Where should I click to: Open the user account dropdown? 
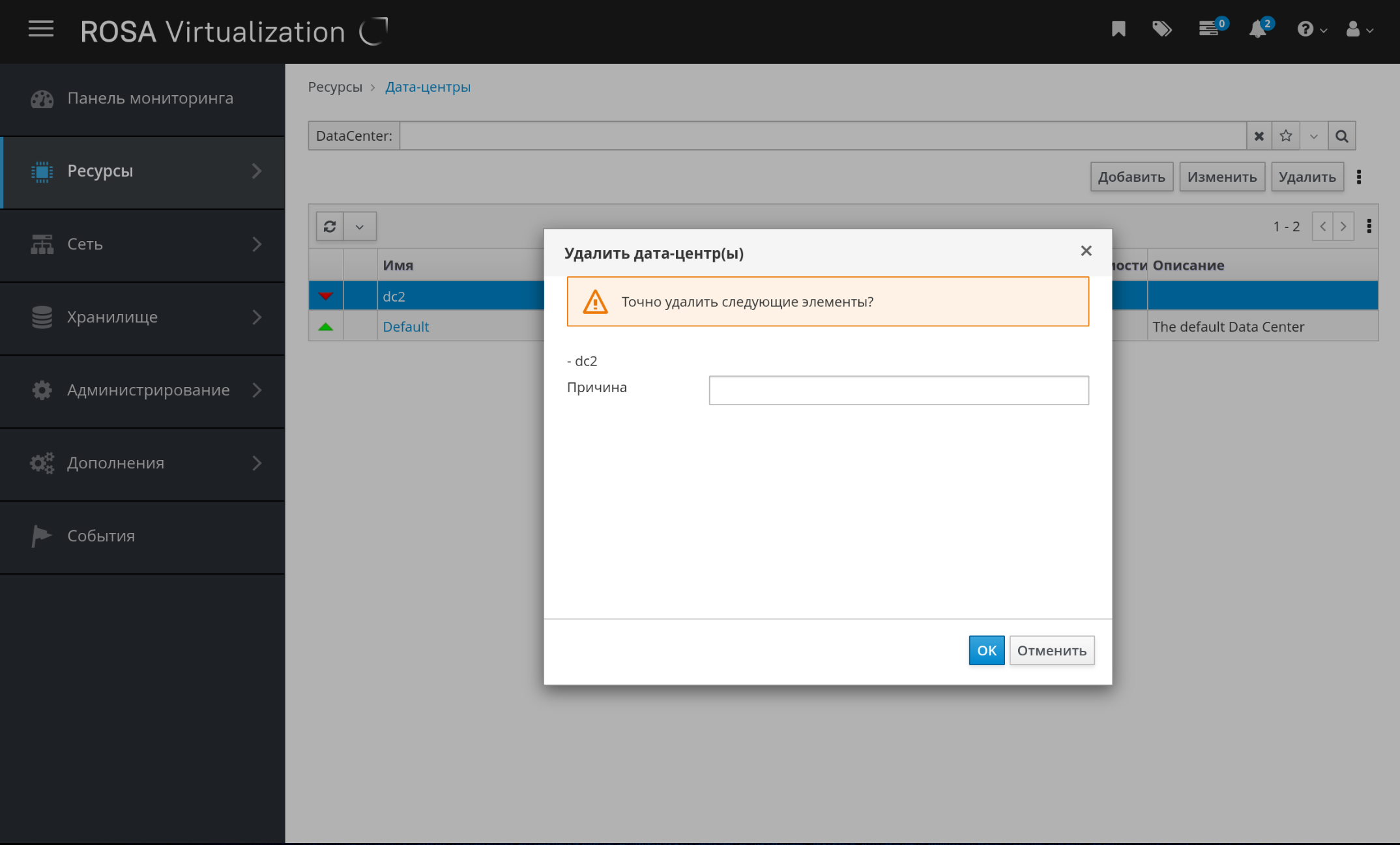(x=1360, y=29)
